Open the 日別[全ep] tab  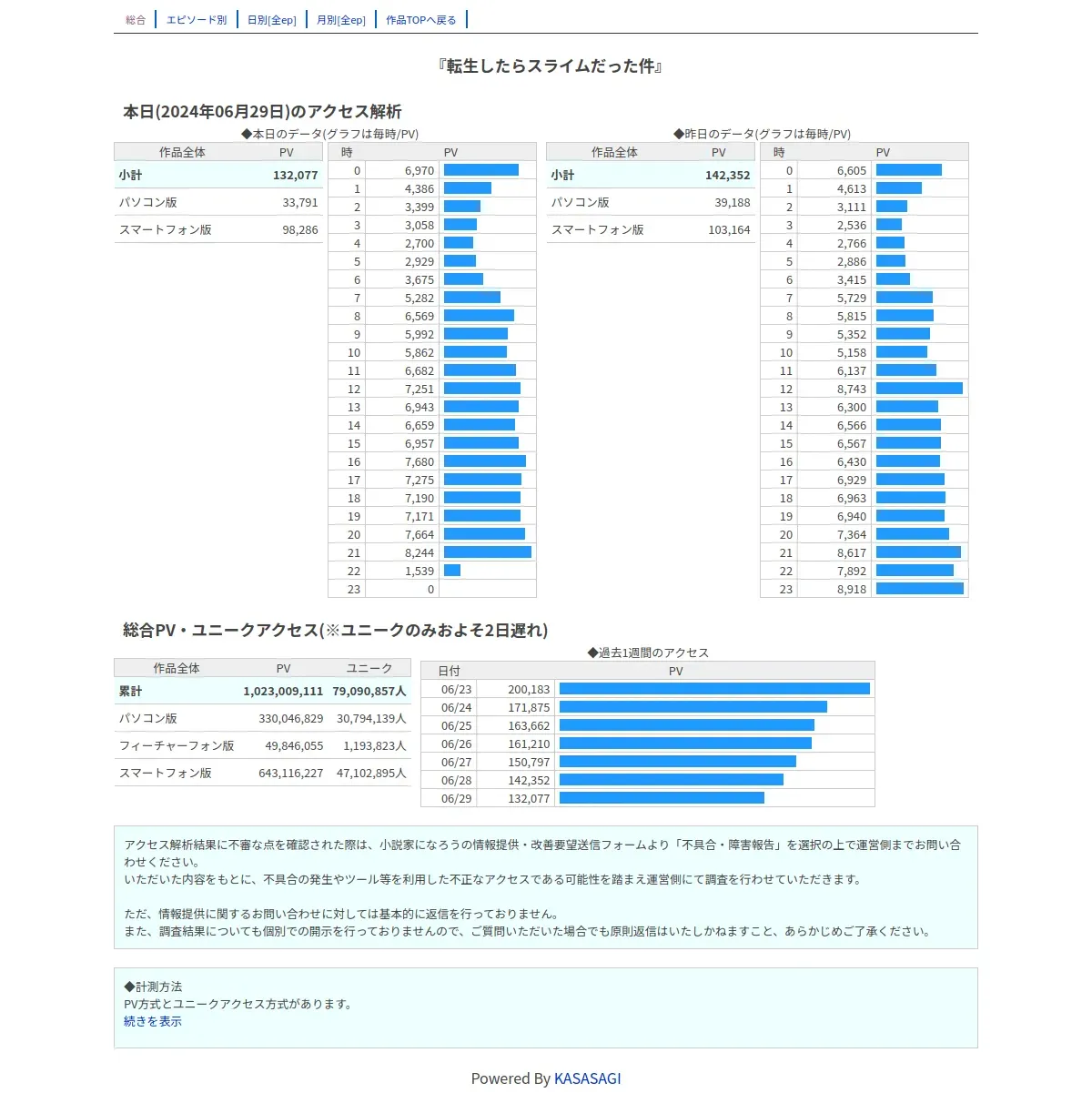pos(272,20)
